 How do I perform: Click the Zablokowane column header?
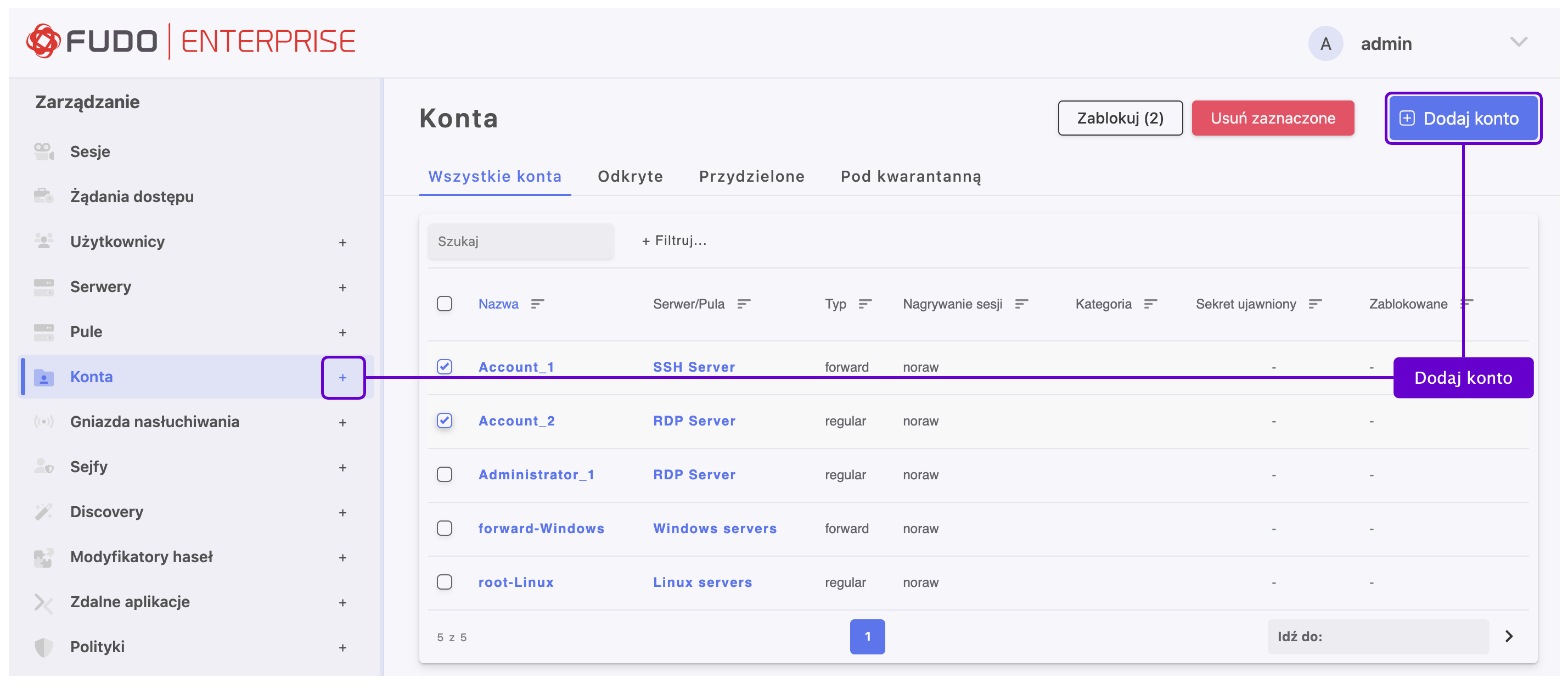(x=1408, y=304)
